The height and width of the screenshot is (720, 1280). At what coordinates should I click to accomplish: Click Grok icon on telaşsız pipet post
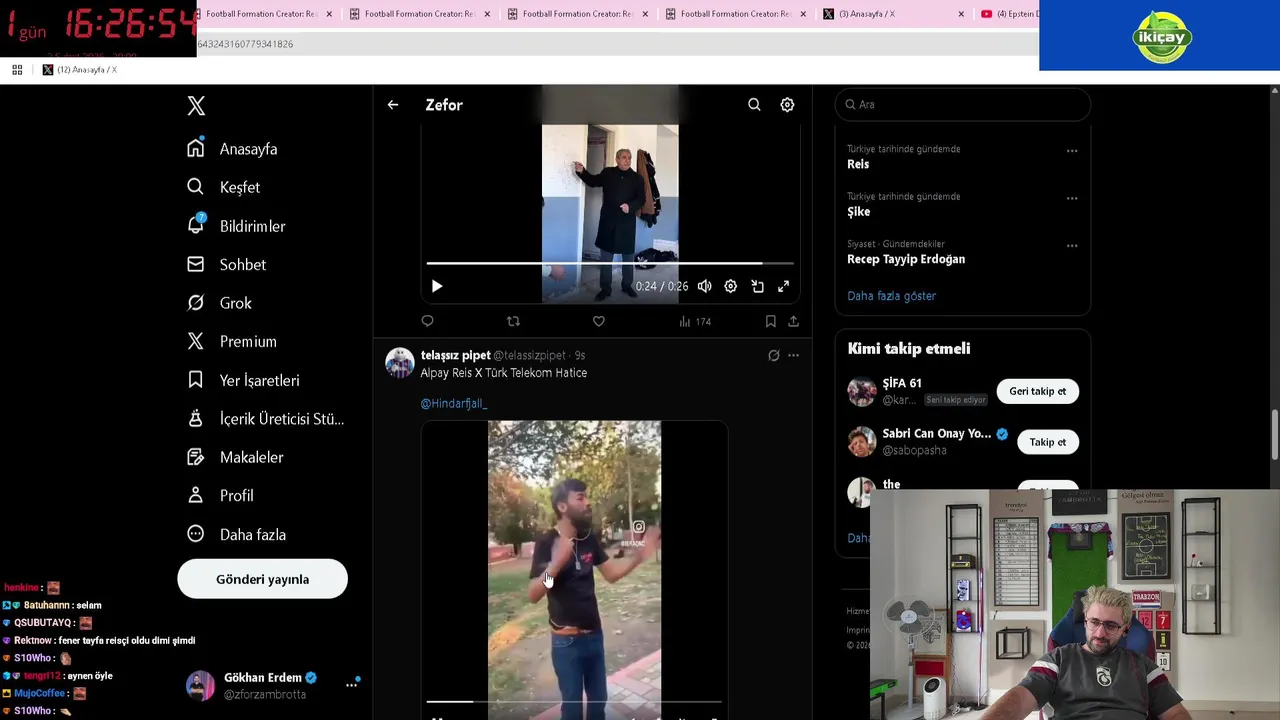tap(773, 355)
